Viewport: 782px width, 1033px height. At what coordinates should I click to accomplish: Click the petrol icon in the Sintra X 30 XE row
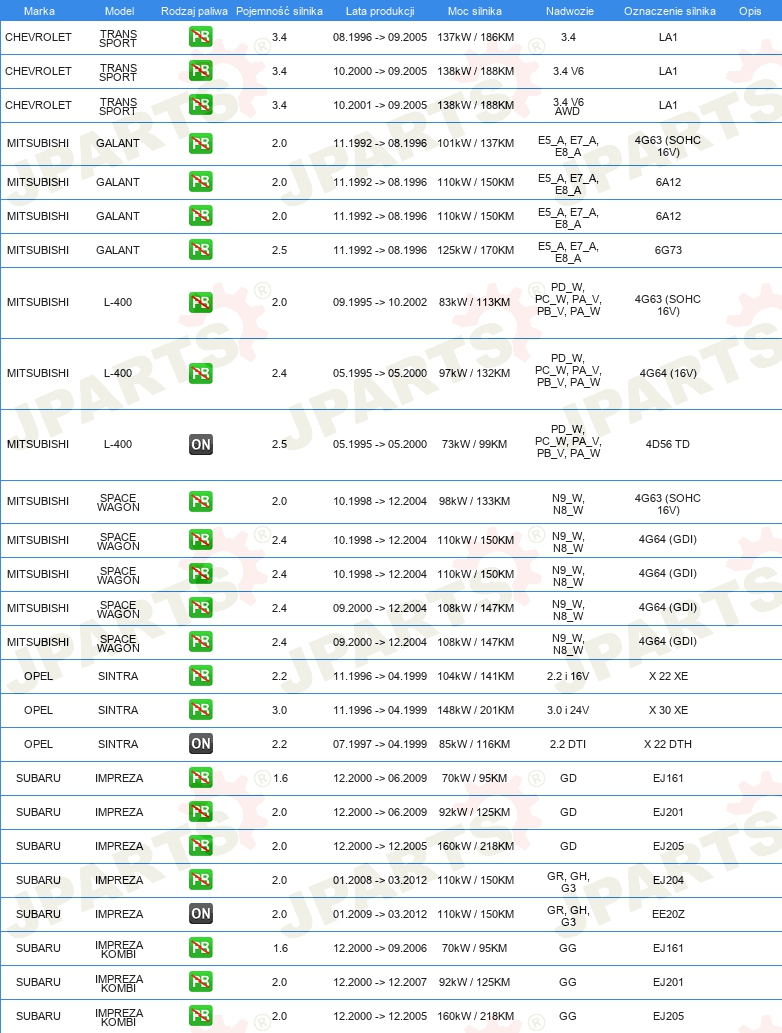tap(200, 710)
